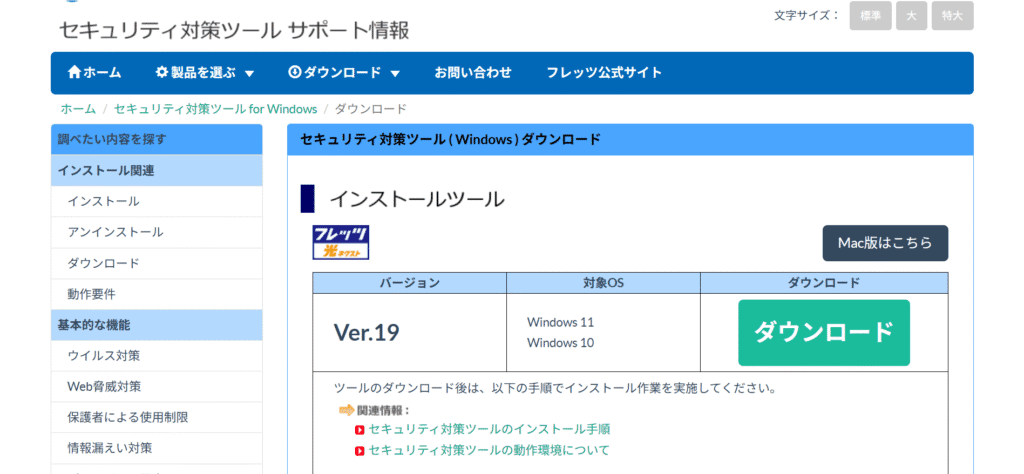Click the 調べたい内容を探す sidebar heading

pos(157,139)
